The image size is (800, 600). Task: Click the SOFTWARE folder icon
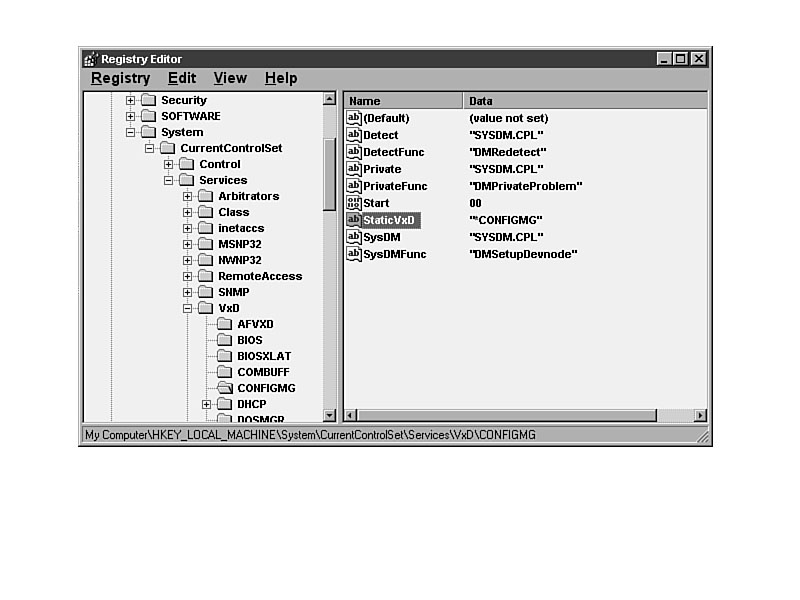click(x=149, y=116)
